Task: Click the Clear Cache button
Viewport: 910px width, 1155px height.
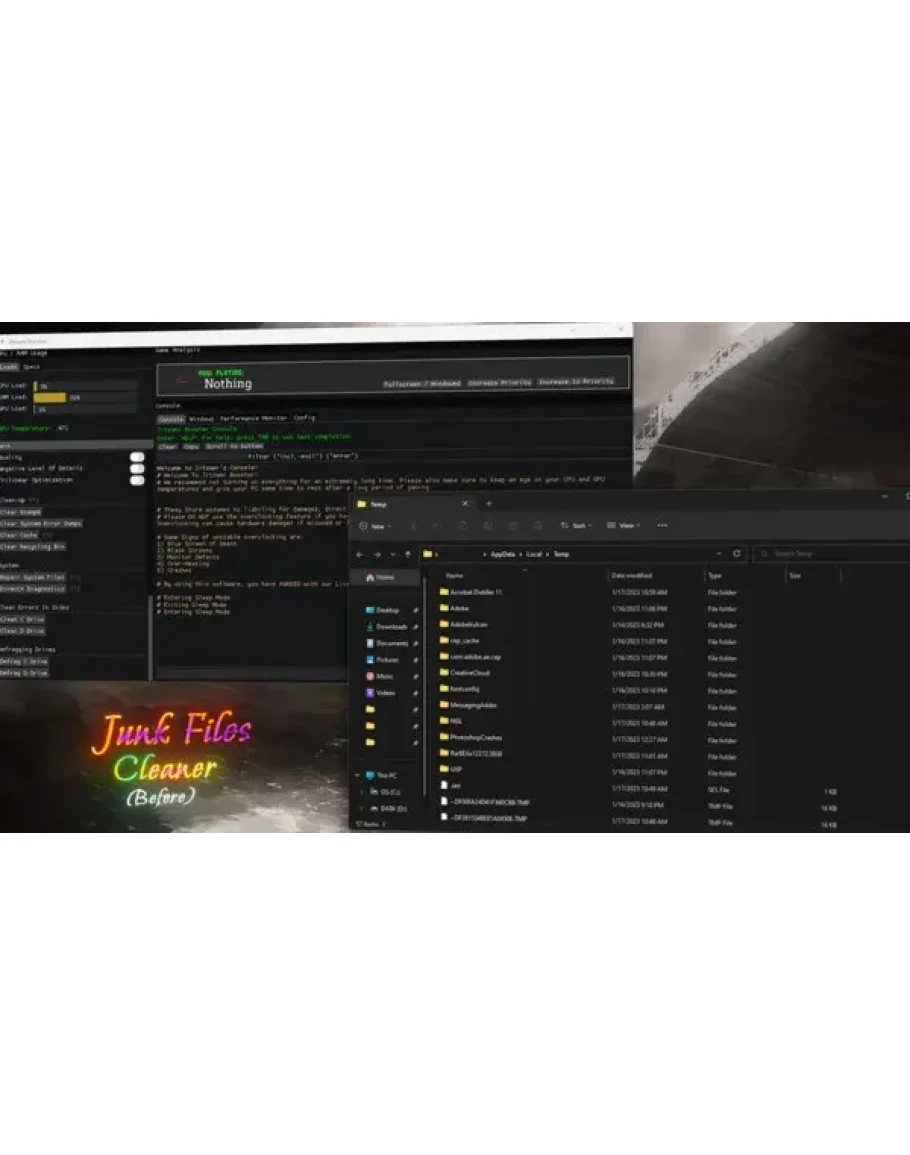Action: (19, 535)
